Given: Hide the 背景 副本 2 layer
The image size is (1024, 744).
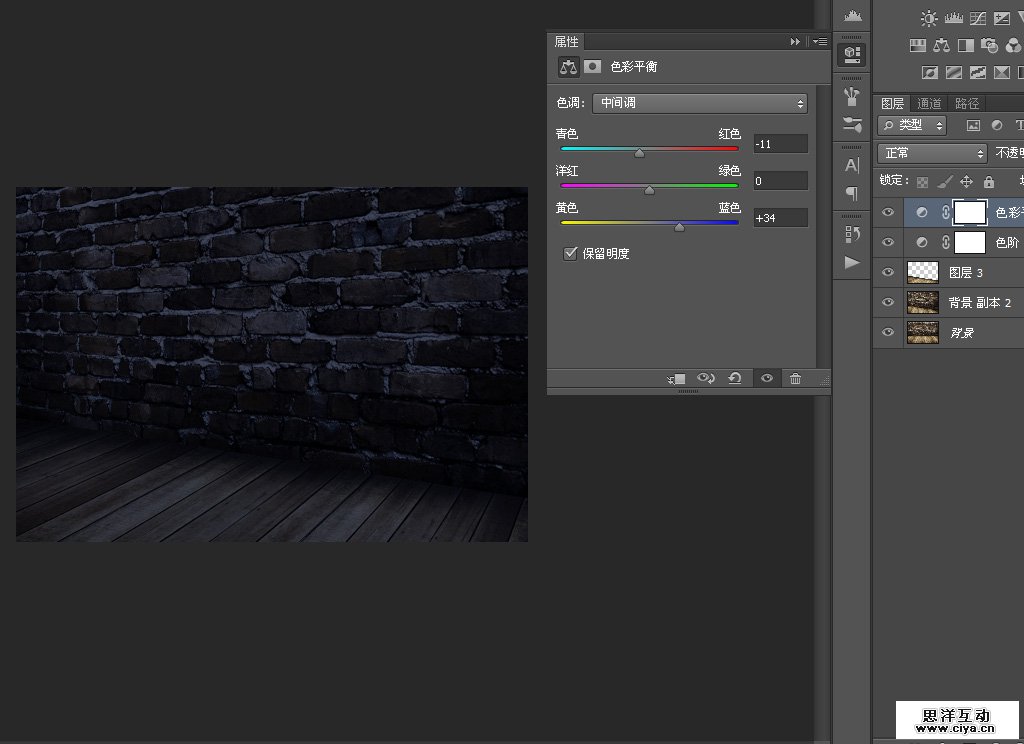Looking at the screenshot, I should (x=887, y=302).
